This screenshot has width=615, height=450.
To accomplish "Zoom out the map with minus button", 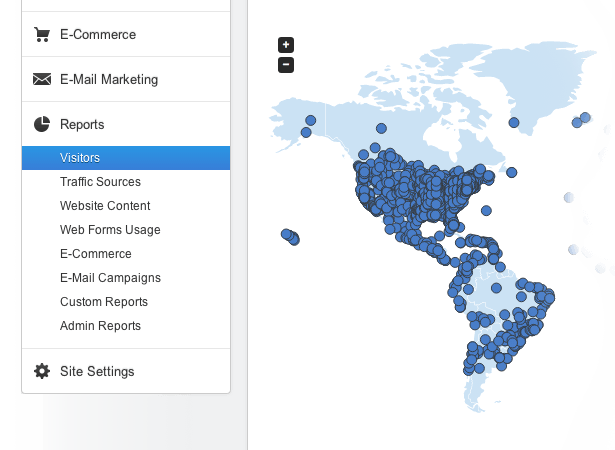I will coord(286,65).
